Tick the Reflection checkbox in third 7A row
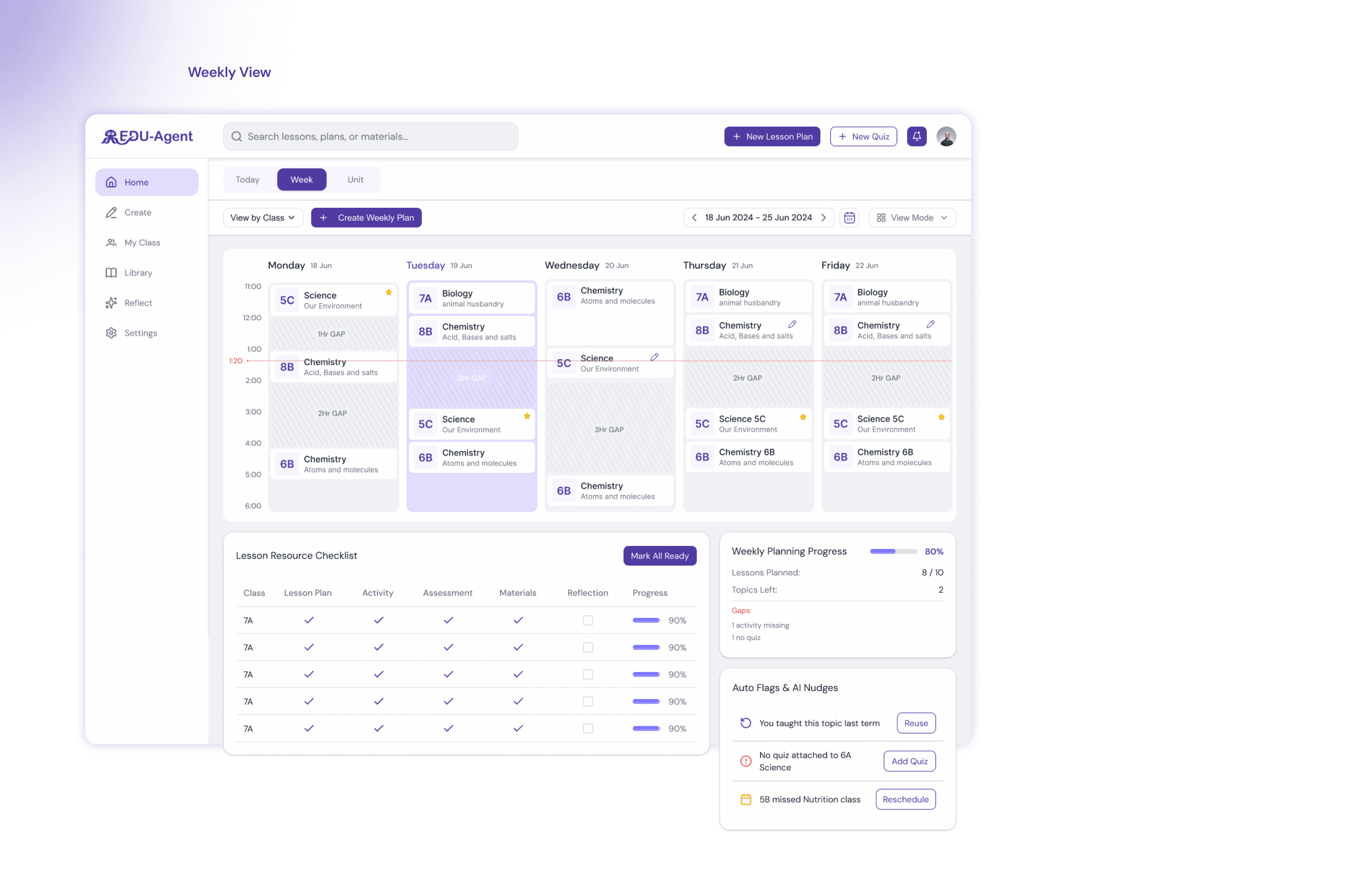Image resolution: width=1355 pixels, height=896 pixels. point(588,675)
